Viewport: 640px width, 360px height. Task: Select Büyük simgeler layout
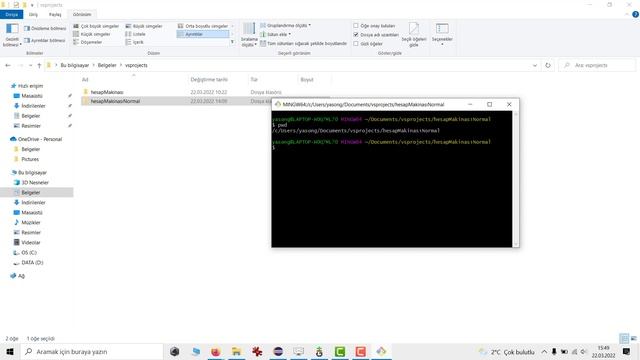pyautogui.click(x=144, y=26)
